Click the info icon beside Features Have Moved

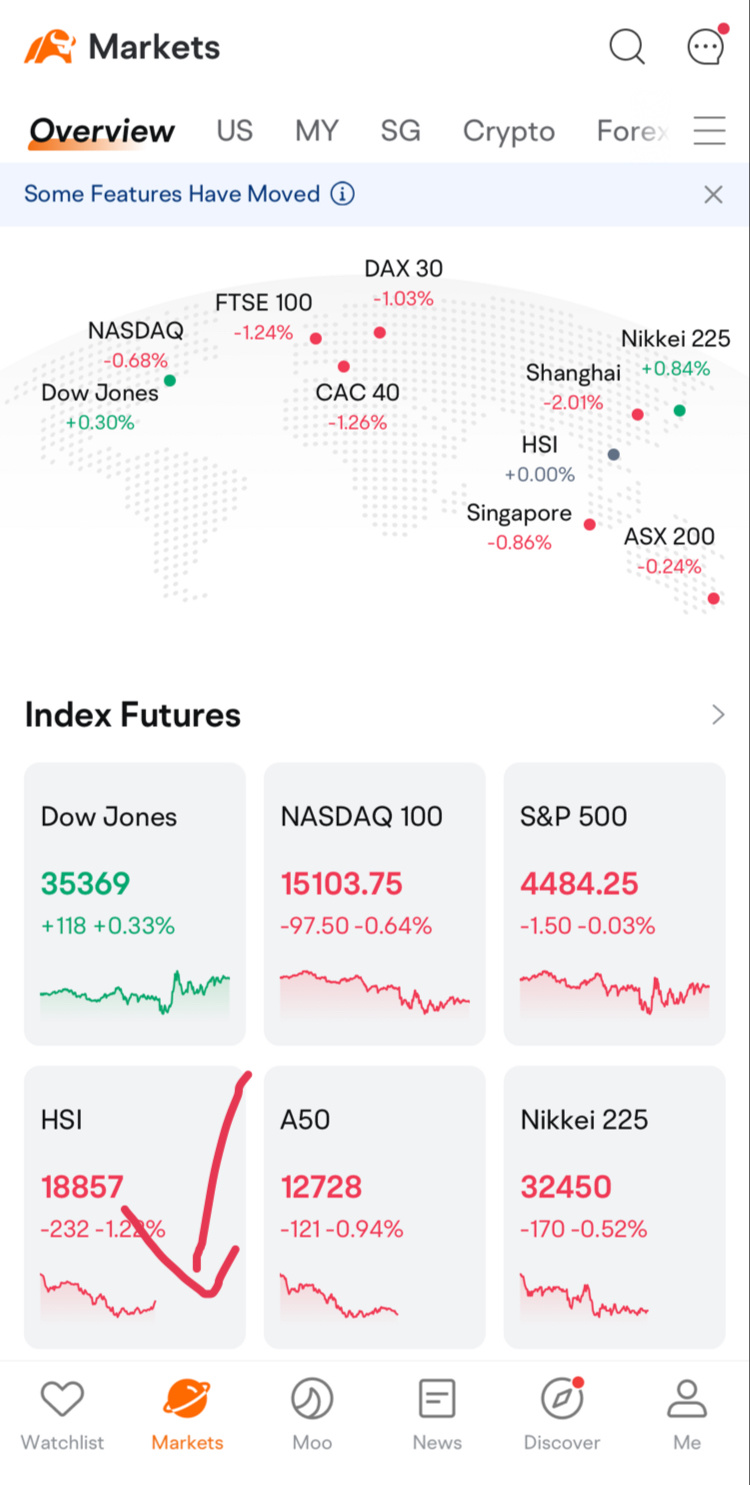tap(342, 194)
